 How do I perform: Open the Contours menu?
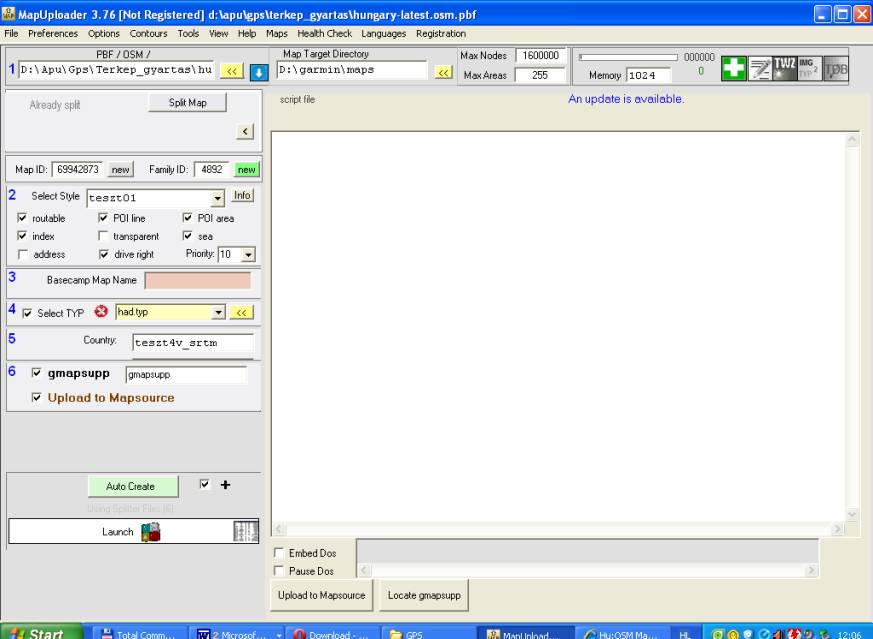pos(149,33)
